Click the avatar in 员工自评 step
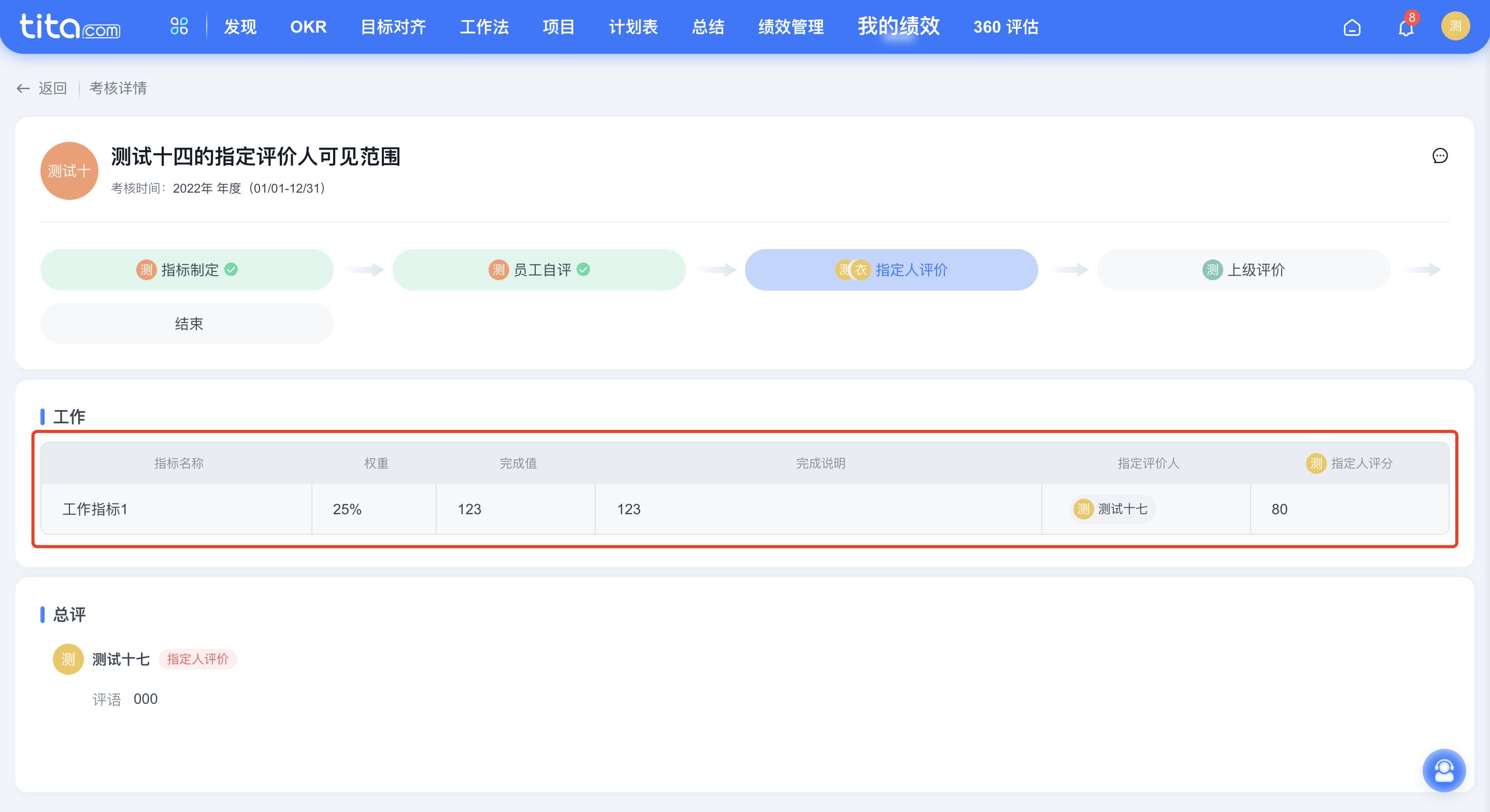Viewport: 1490px width, 812px height. 498,270
